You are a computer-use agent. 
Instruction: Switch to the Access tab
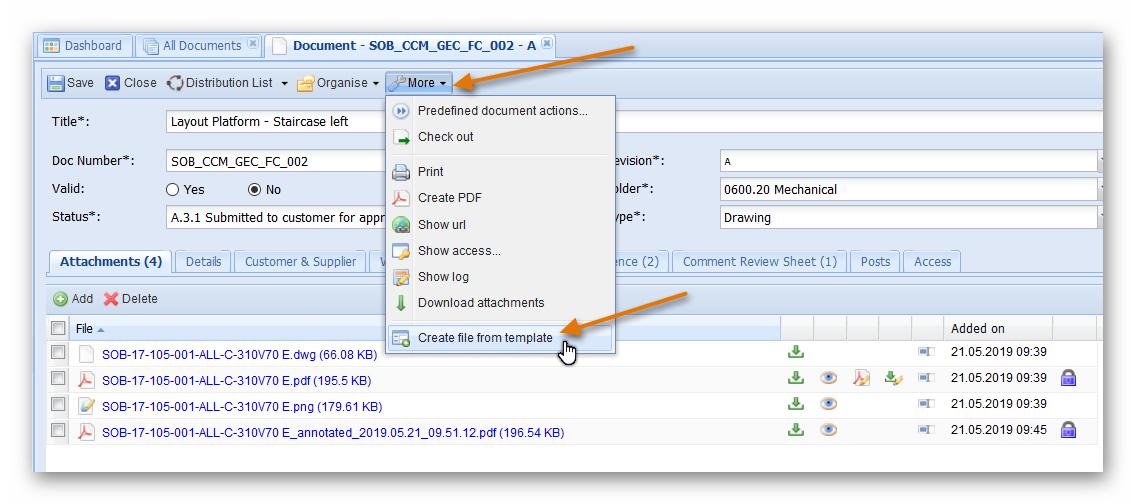click(x=932, y=261)
